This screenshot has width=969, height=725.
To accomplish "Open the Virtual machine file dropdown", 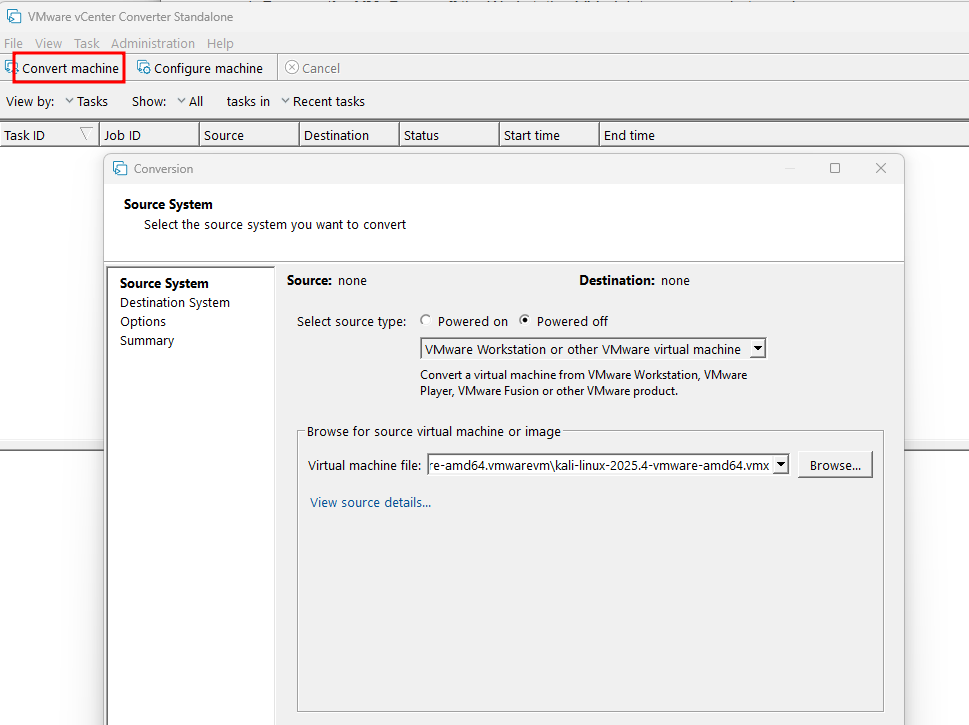I will coord(781,465).
